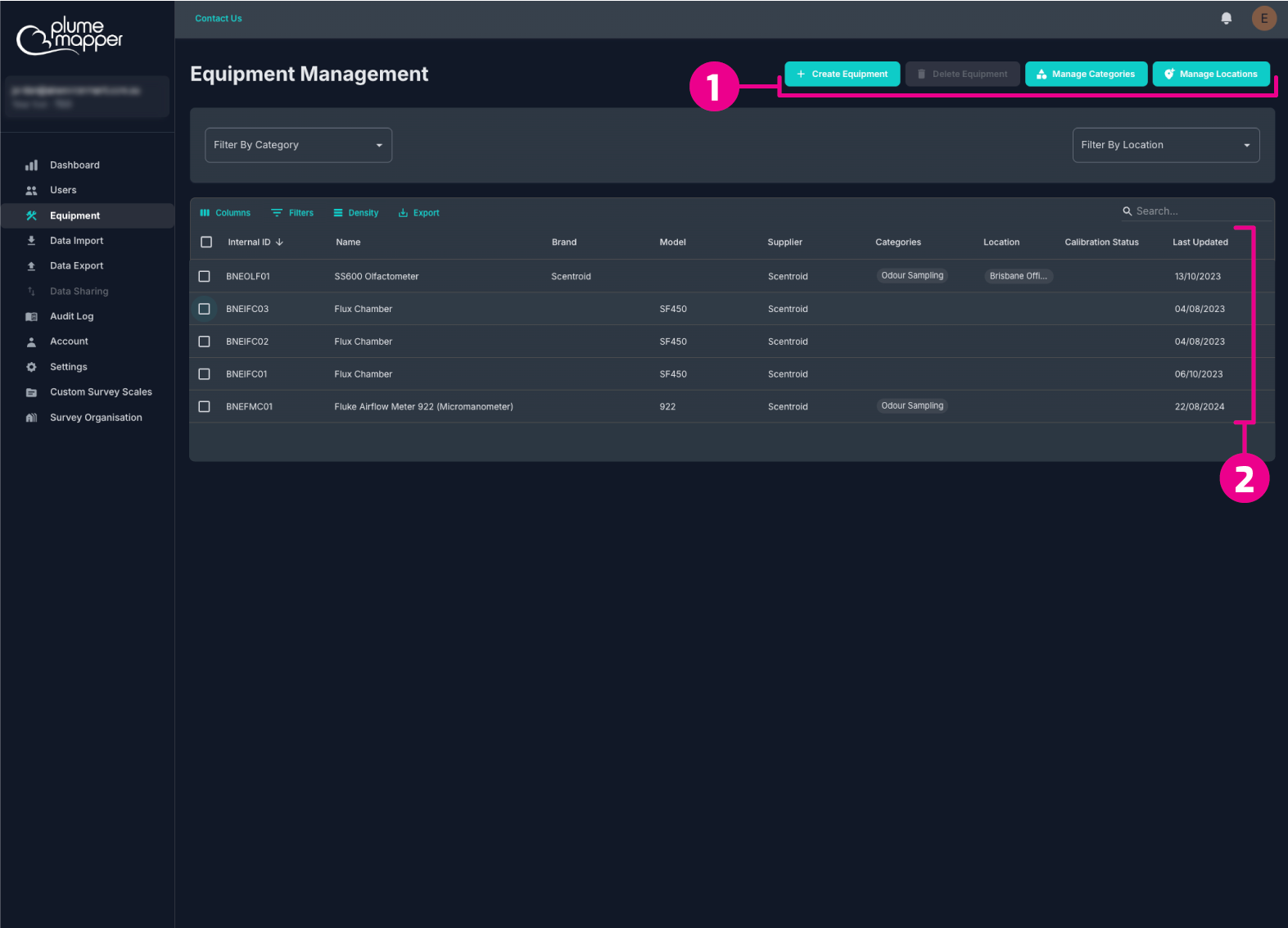Click the Users people icon
This screenshot has width=1288, height=928.
pyautogui.click(x=31, y=190)
